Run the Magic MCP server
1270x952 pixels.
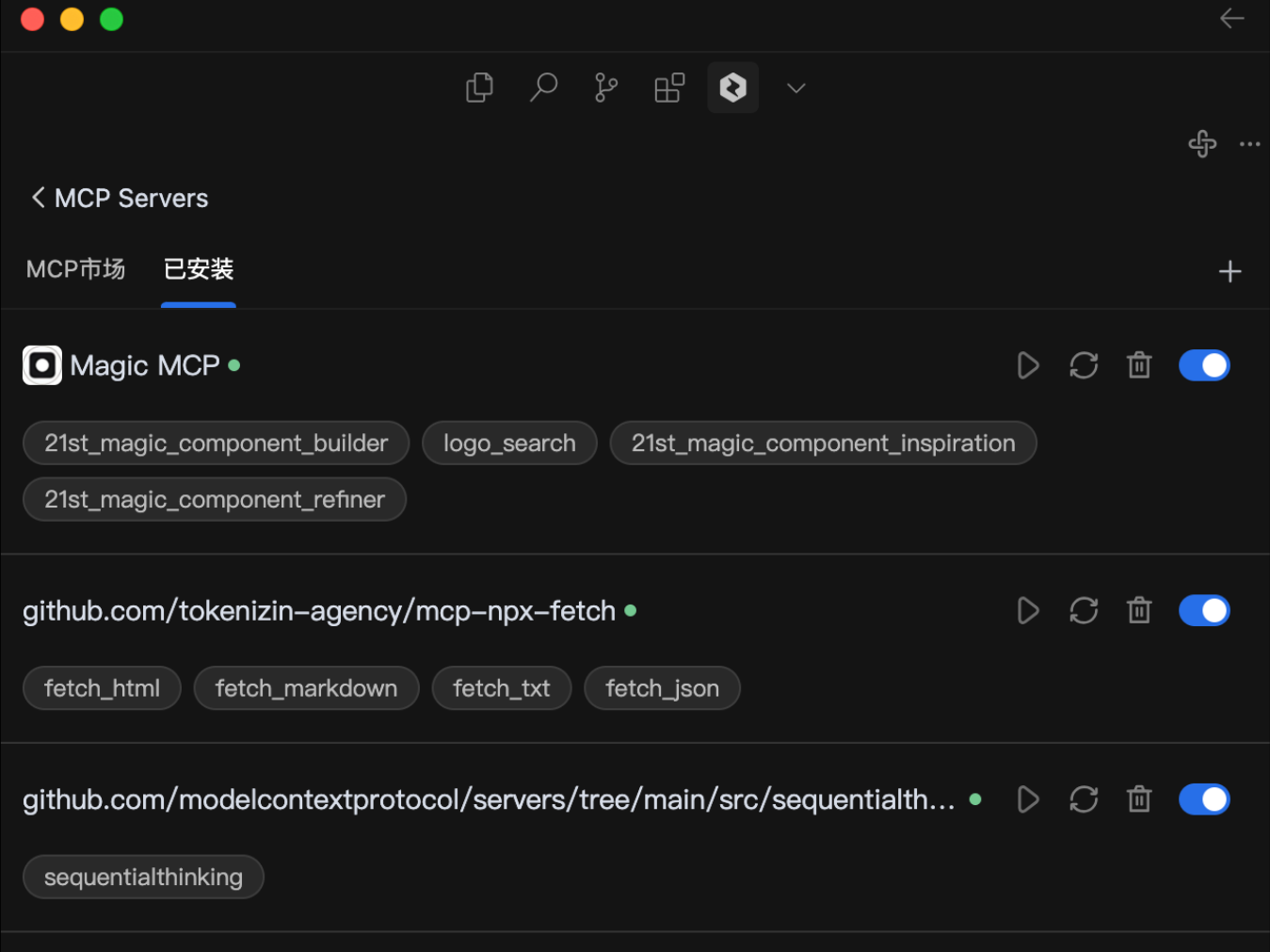coord(1028,365)
